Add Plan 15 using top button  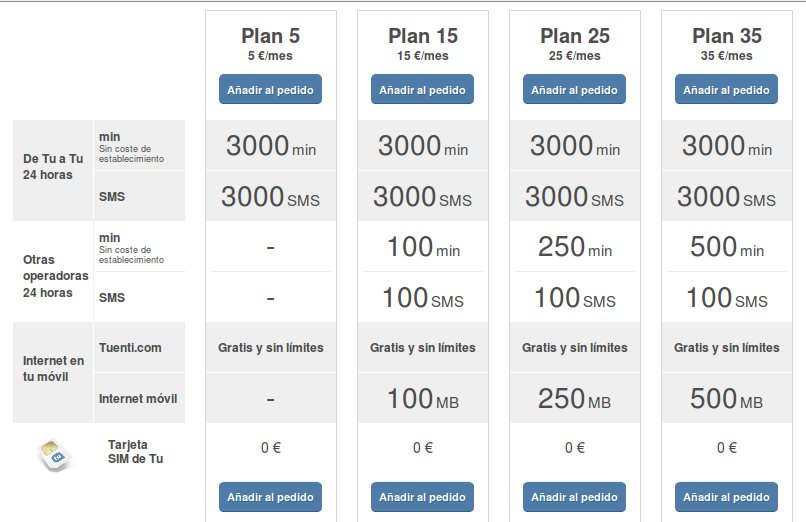tap(423, 89)
